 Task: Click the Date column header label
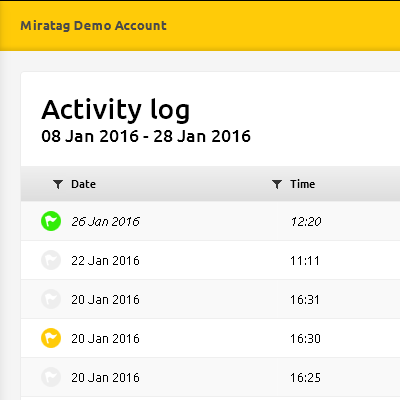[x=83, y=184]
